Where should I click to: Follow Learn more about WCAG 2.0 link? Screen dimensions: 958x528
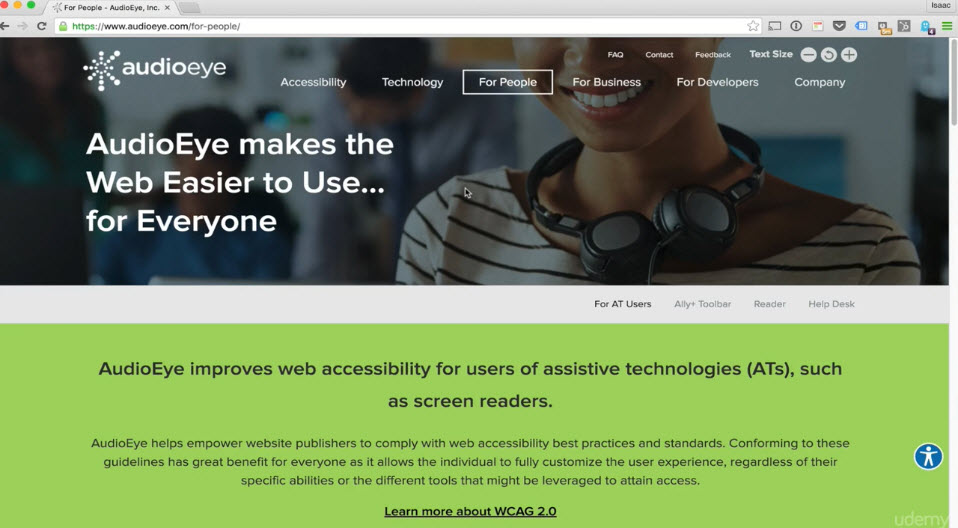pos(470,512)
